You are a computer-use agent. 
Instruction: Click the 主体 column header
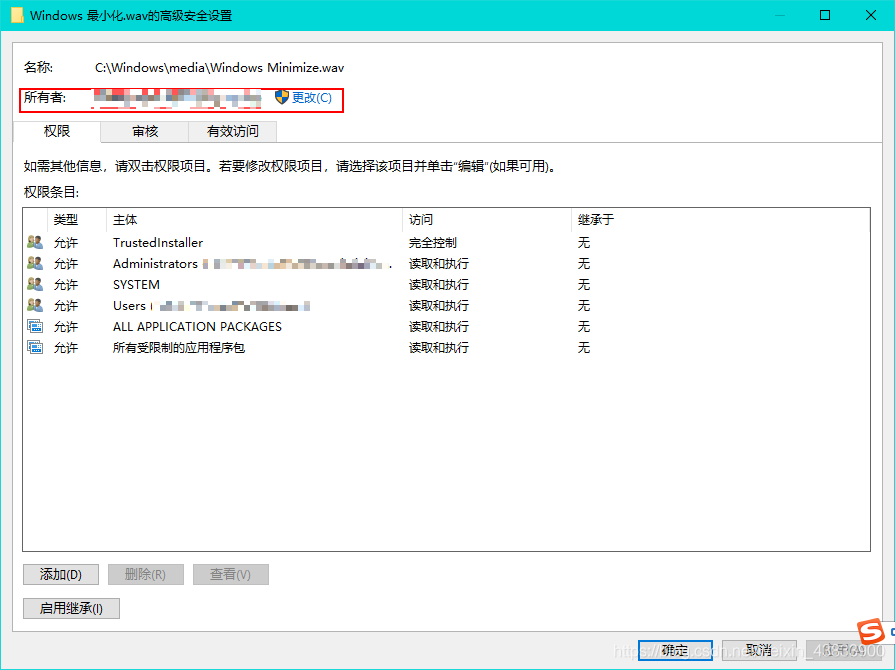pyautogui.click(x=254, y=220)
